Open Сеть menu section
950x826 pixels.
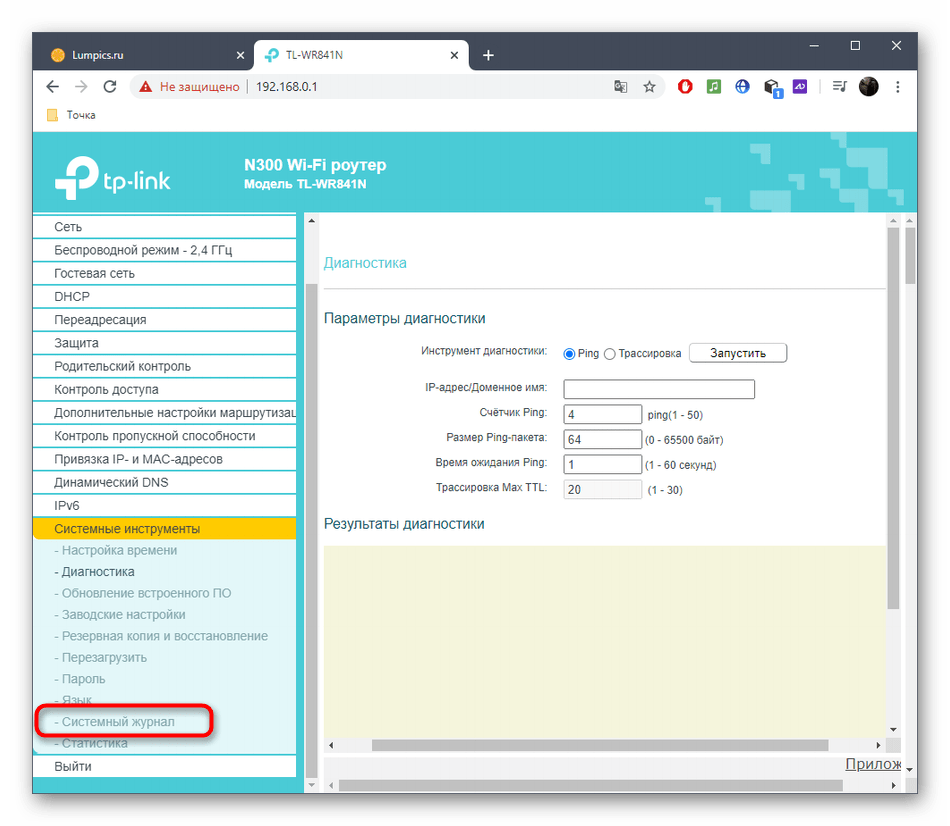[x=164, y=227]
